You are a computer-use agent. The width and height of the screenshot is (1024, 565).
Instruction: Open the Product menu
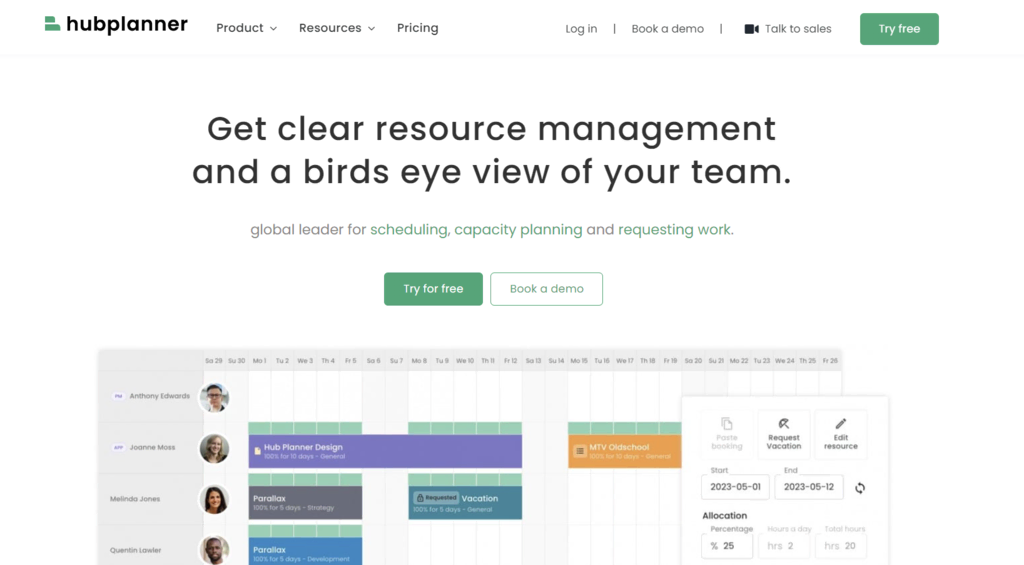pyautogui.click(x=246, y=28)
